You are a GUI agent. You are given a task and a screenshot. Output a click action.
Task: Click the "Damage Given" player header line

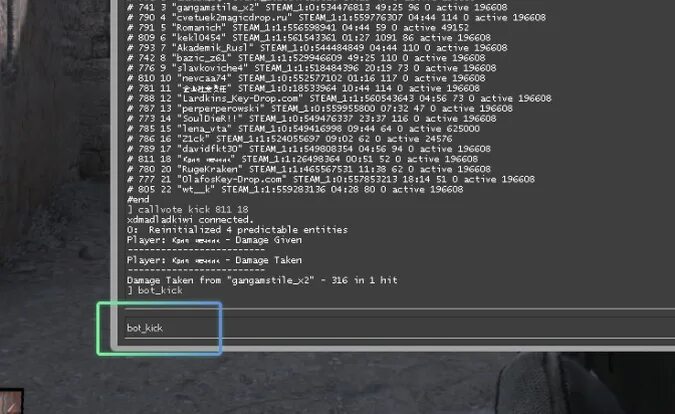point(214,240)
